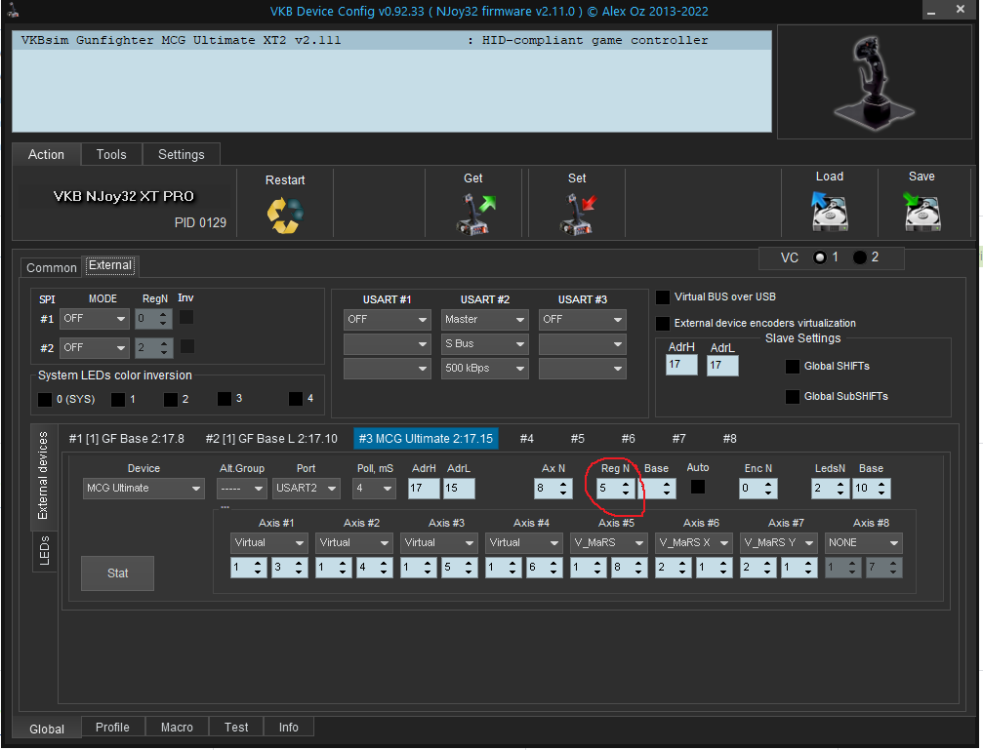Open the USART #2 Master dropdown
The image size is (983, 750).
(x=485, y=320)
